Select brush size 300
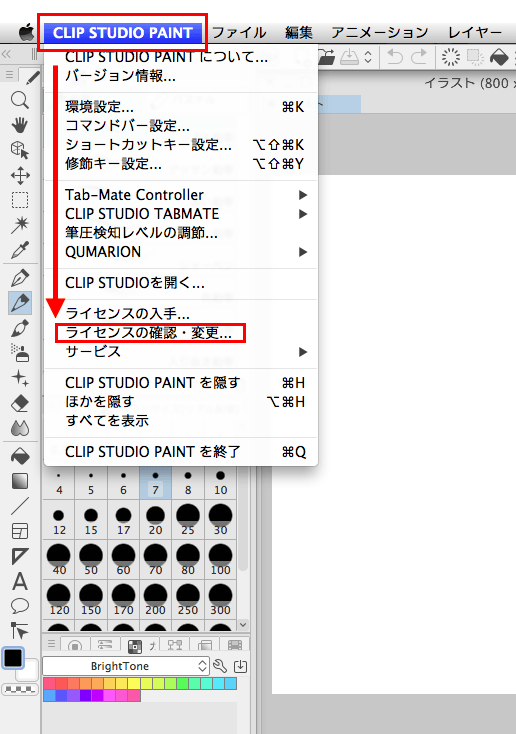This screenshot has height=734, width=516. point(220,600)
